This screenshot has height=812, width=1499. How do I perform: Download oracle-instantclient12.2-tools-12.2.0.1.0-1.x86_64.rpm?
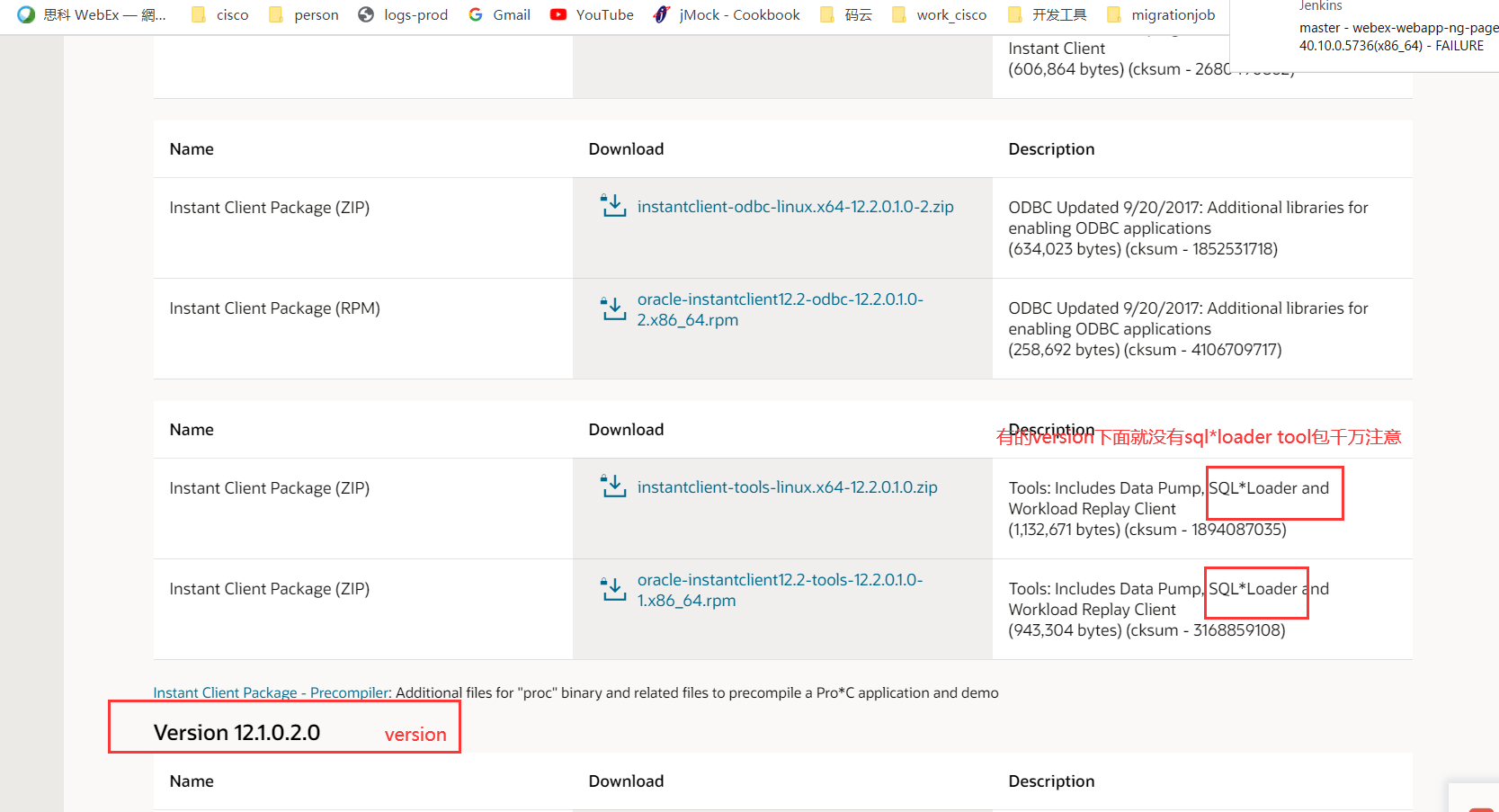[780, 589]
